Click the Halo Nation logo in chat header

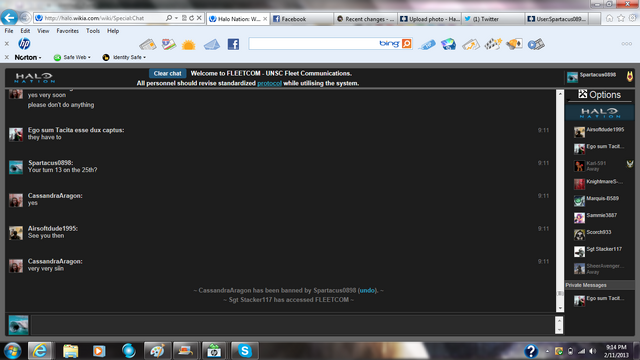[35, 78]
